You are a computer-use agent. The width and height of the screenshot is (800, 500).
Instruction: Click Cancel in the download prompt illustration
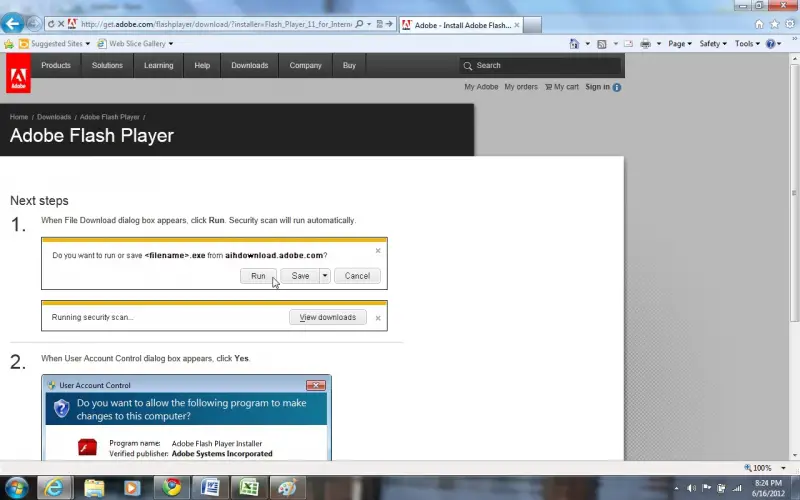pyautogui.click(x=357, y=276)
